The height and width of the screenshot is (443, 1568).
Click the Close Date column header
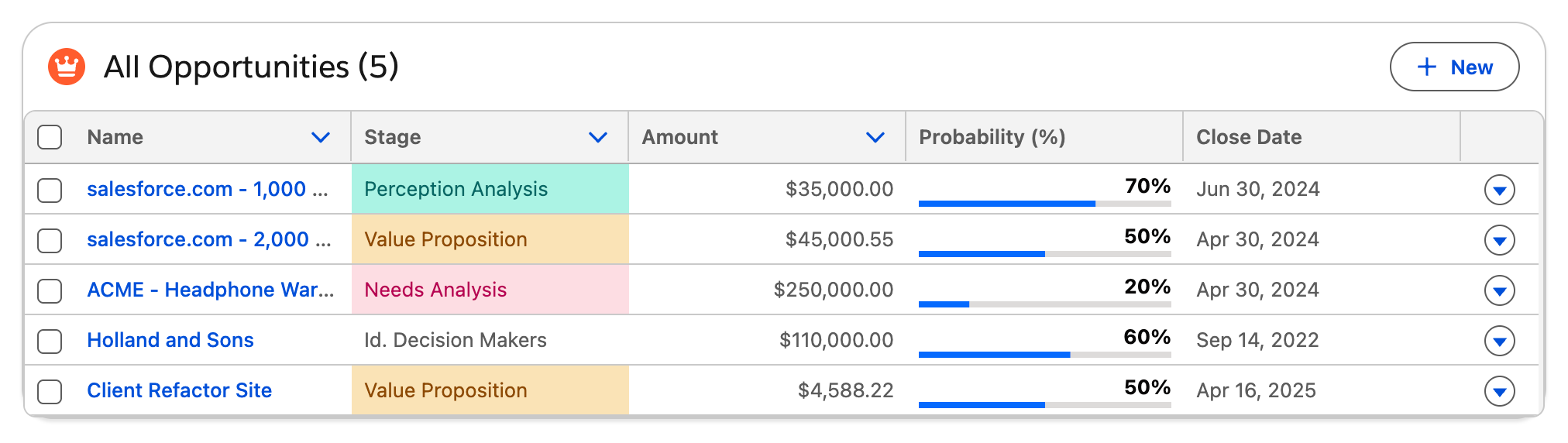[x=1248, y=137]
